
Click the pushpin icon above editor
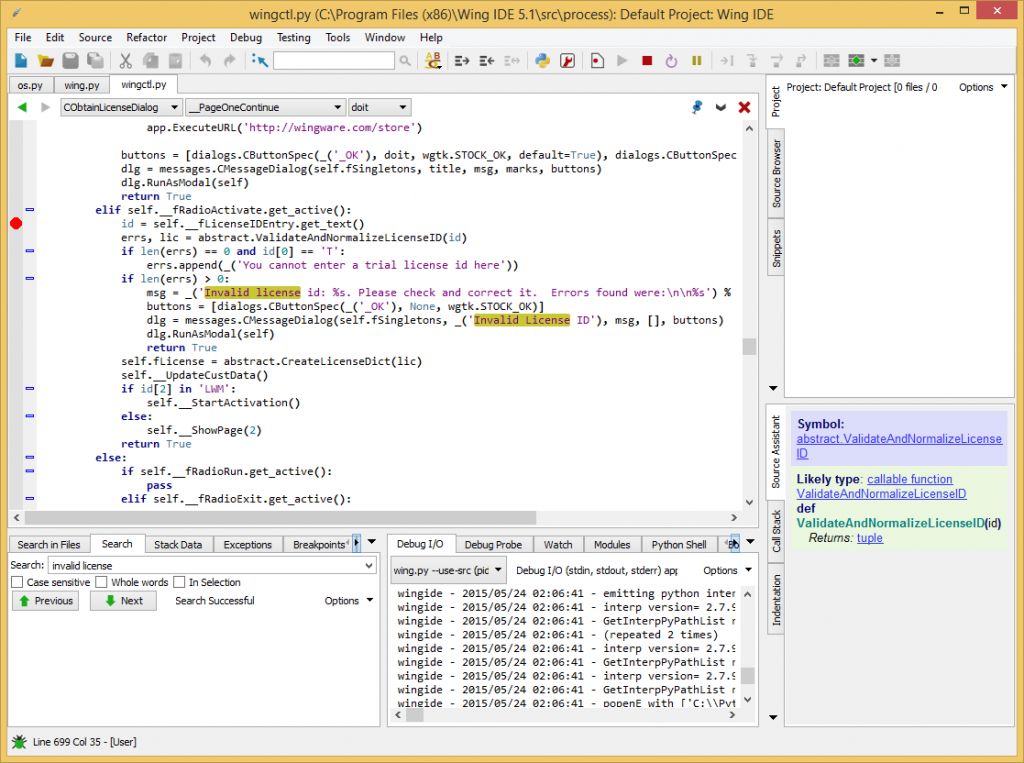coord(697,107)
